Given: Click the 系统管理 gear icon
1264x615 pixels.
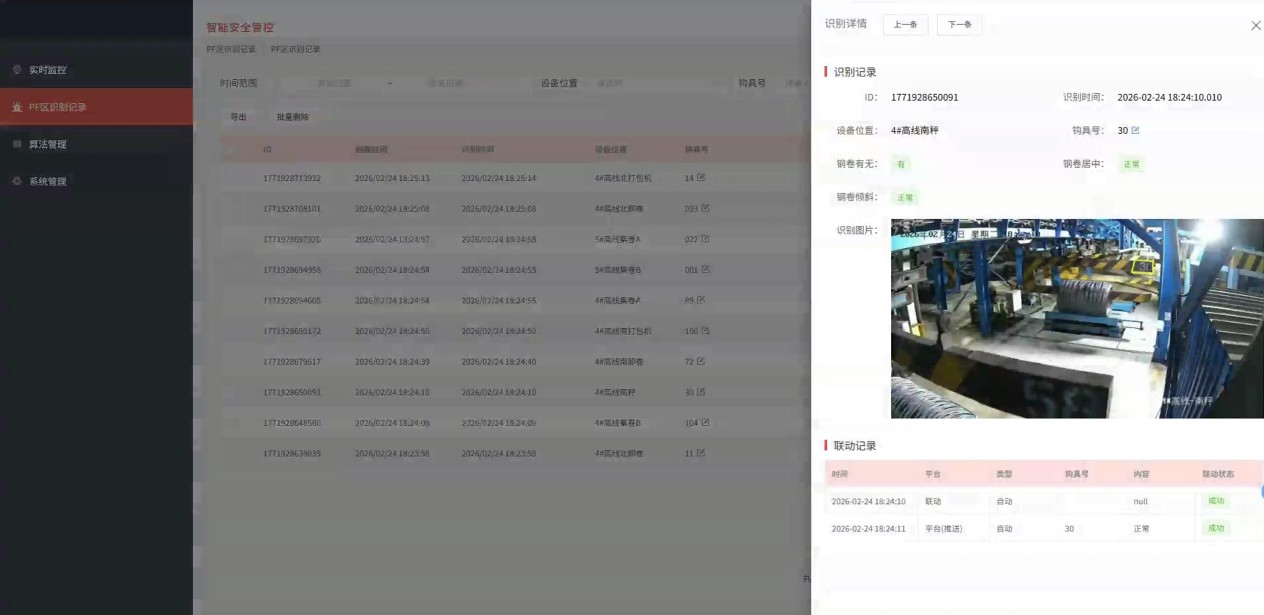Looking at the screenshot, I should 17,181.
